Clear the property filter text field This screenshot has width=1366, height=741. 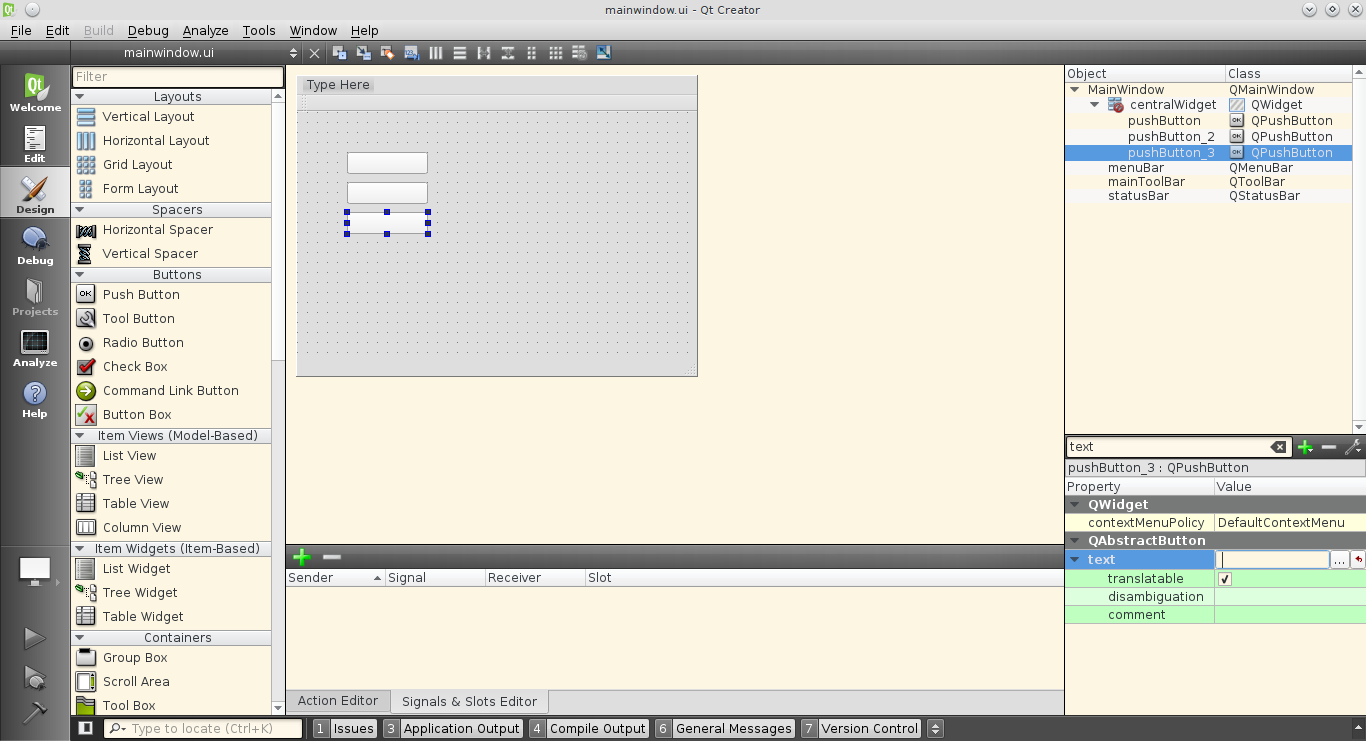(x=1278, y=447)
